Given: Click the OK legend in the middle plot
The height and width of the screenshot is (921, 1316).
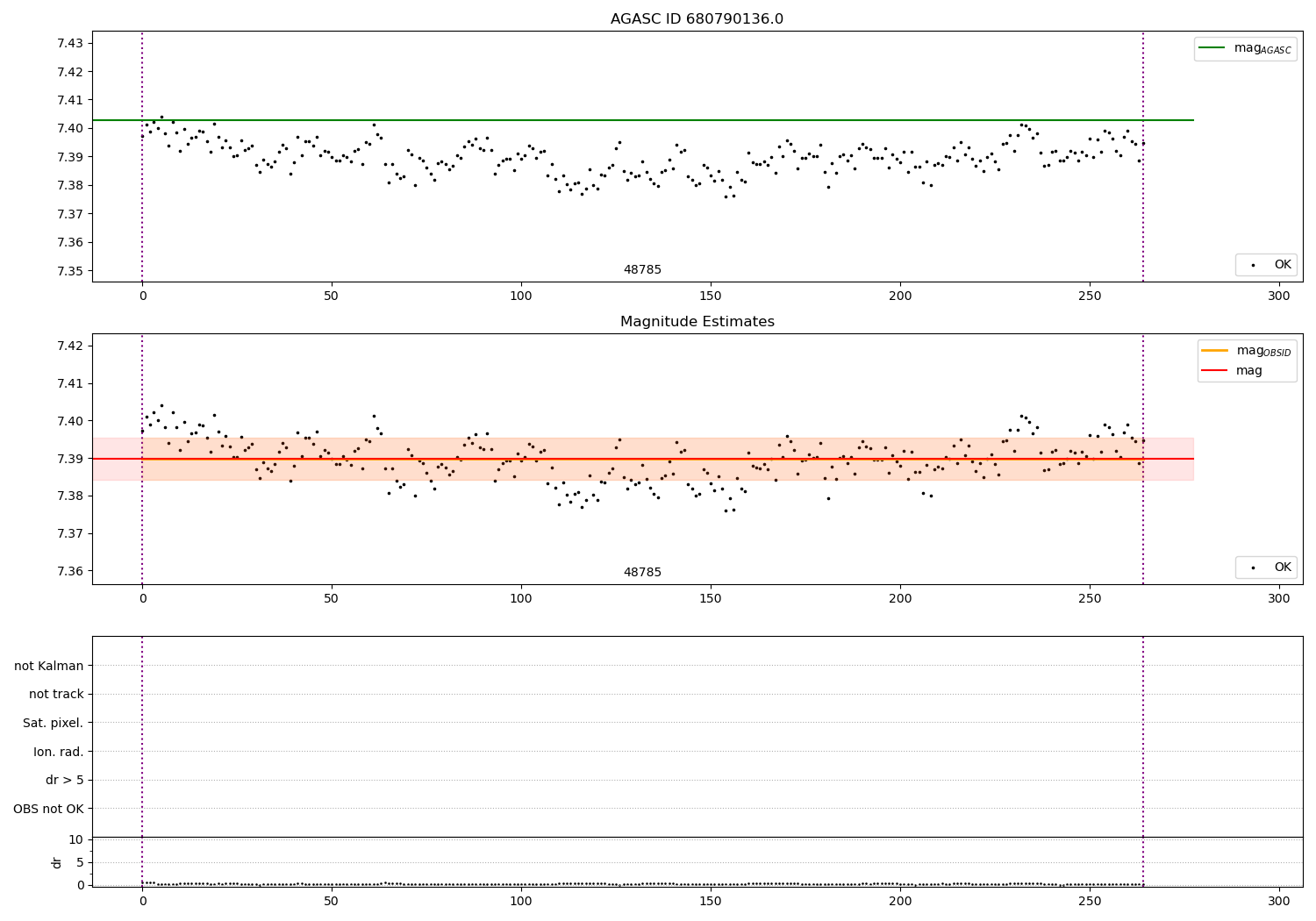Looking at the screenshot, I should pos(1267,567).
